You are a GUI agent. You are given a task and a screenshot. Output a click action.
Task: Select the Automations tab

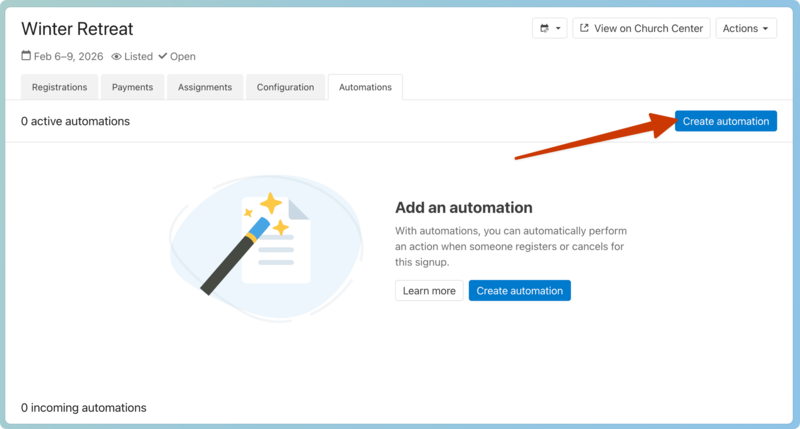coord(365,87)
